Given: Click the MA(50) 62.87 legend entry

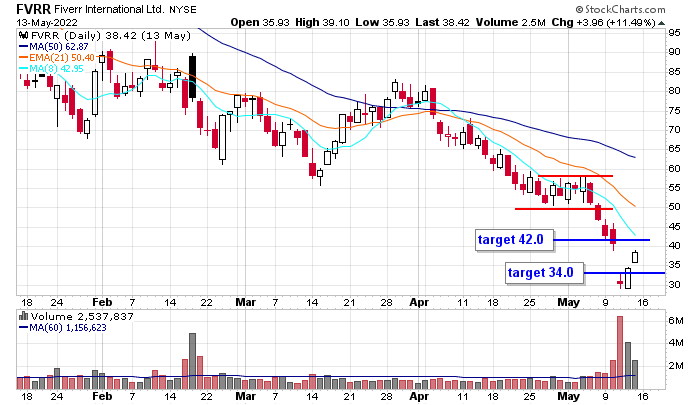Looking at the screenshot, I should (54, 46).
